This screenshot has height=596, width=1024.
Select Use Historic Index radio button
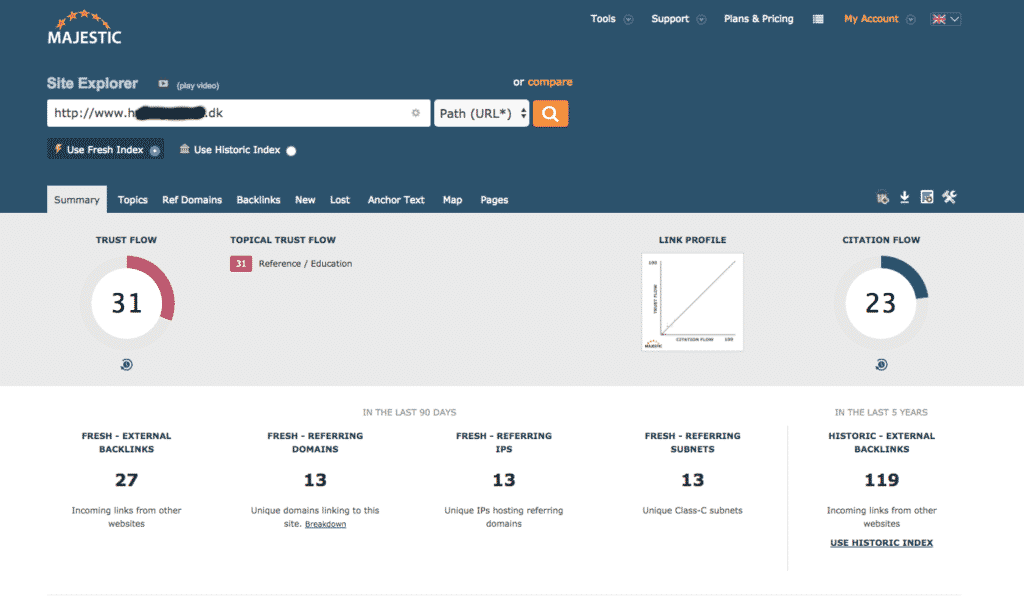[x=291, y=151]
